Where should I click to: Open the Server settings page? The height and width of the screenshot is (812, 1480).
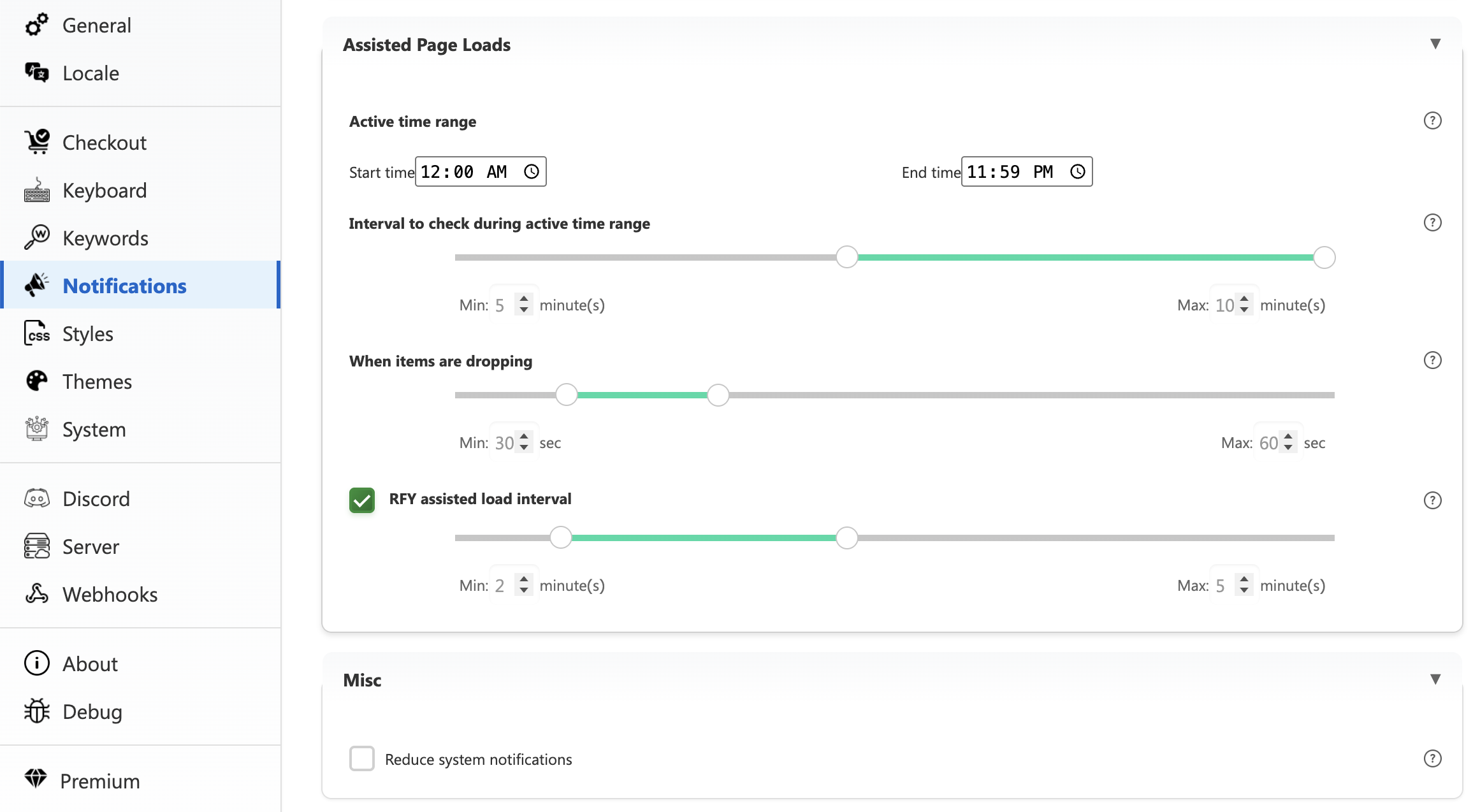coord(91,546)
